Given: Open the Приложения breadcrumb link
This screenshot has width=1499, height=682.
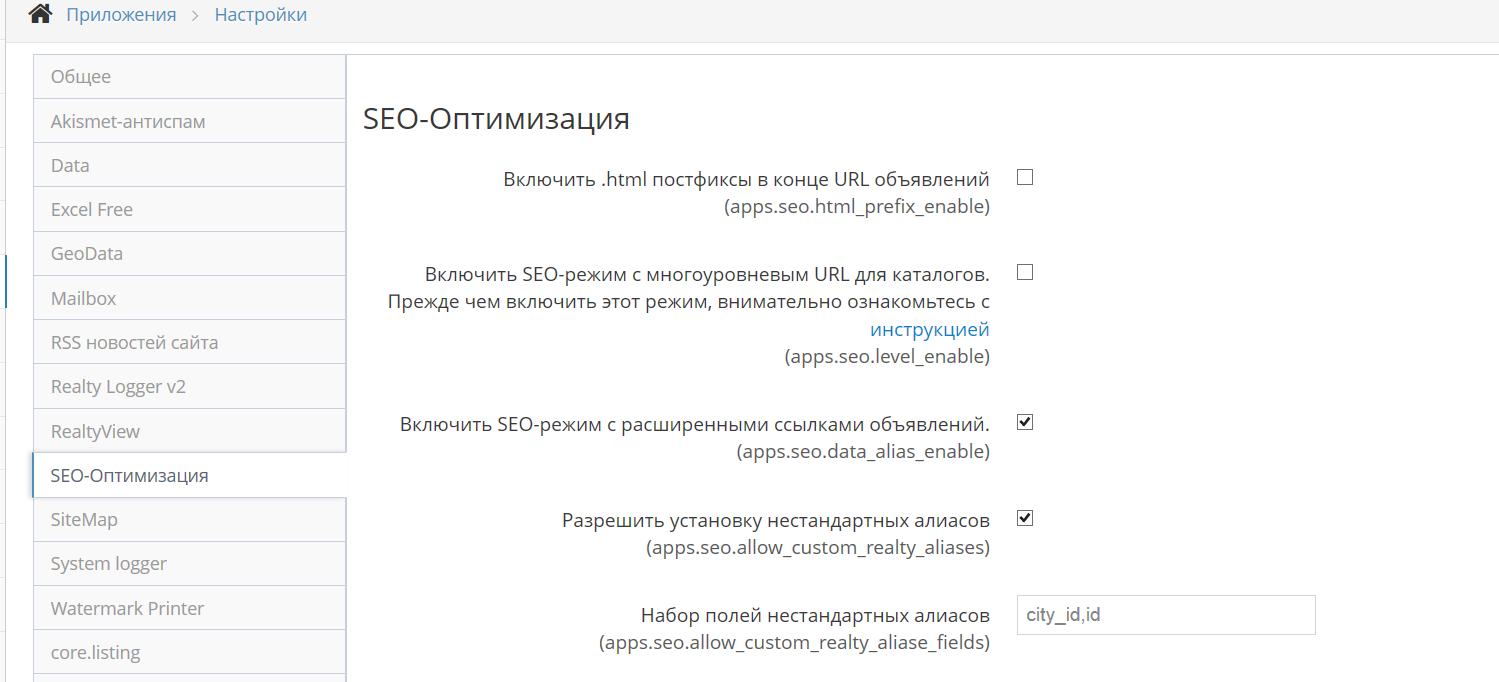Looking at the screenshot, I should [x=121, y=15].
